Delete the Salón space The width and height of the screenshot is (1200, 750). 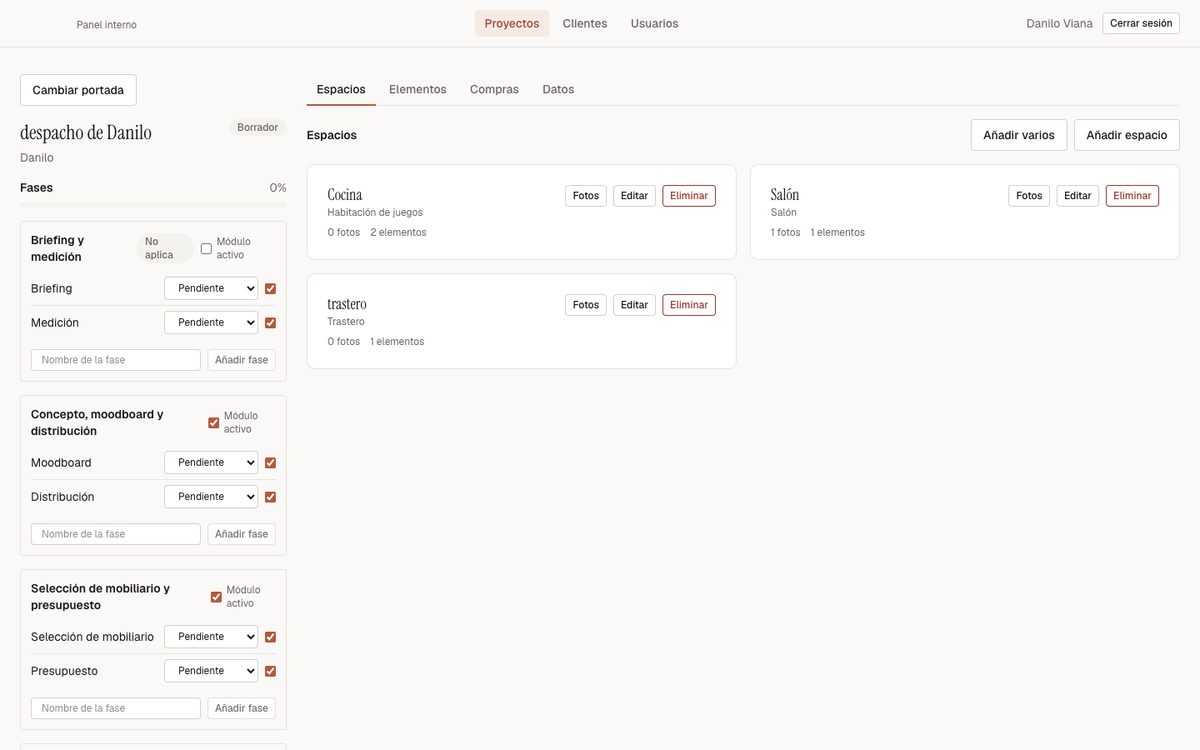[x=1132, y=196]
